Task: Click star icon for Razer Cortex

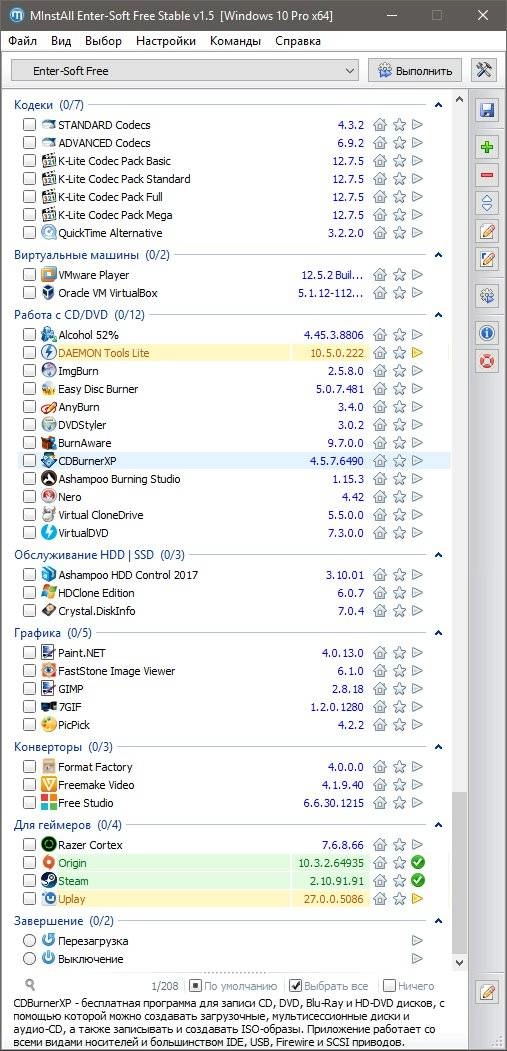Action: pyautogui.click(x=399, y=845)
